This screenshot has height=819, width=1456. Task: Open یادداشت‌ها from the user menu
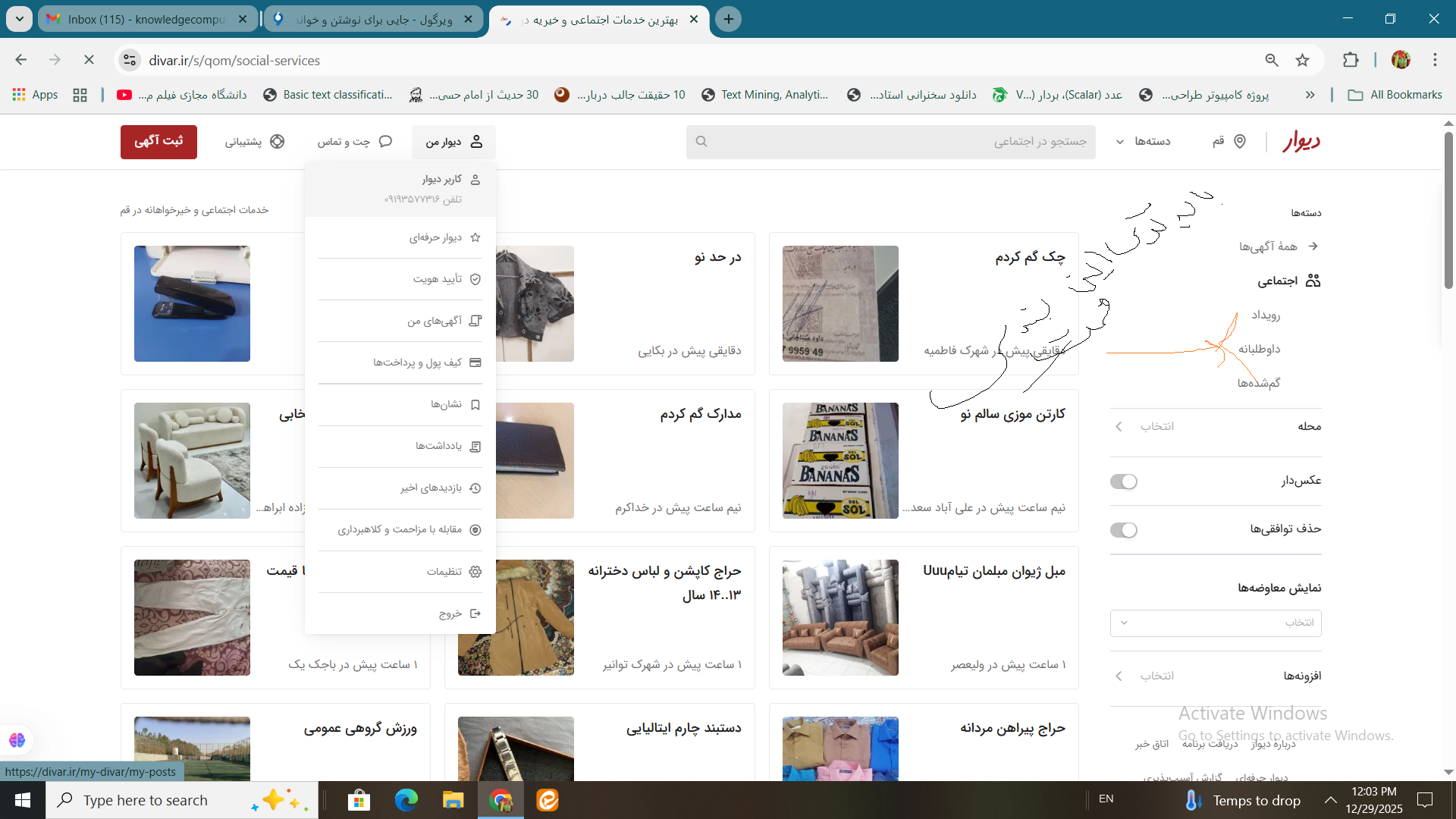pyautogui.click(x=438, y=446)
